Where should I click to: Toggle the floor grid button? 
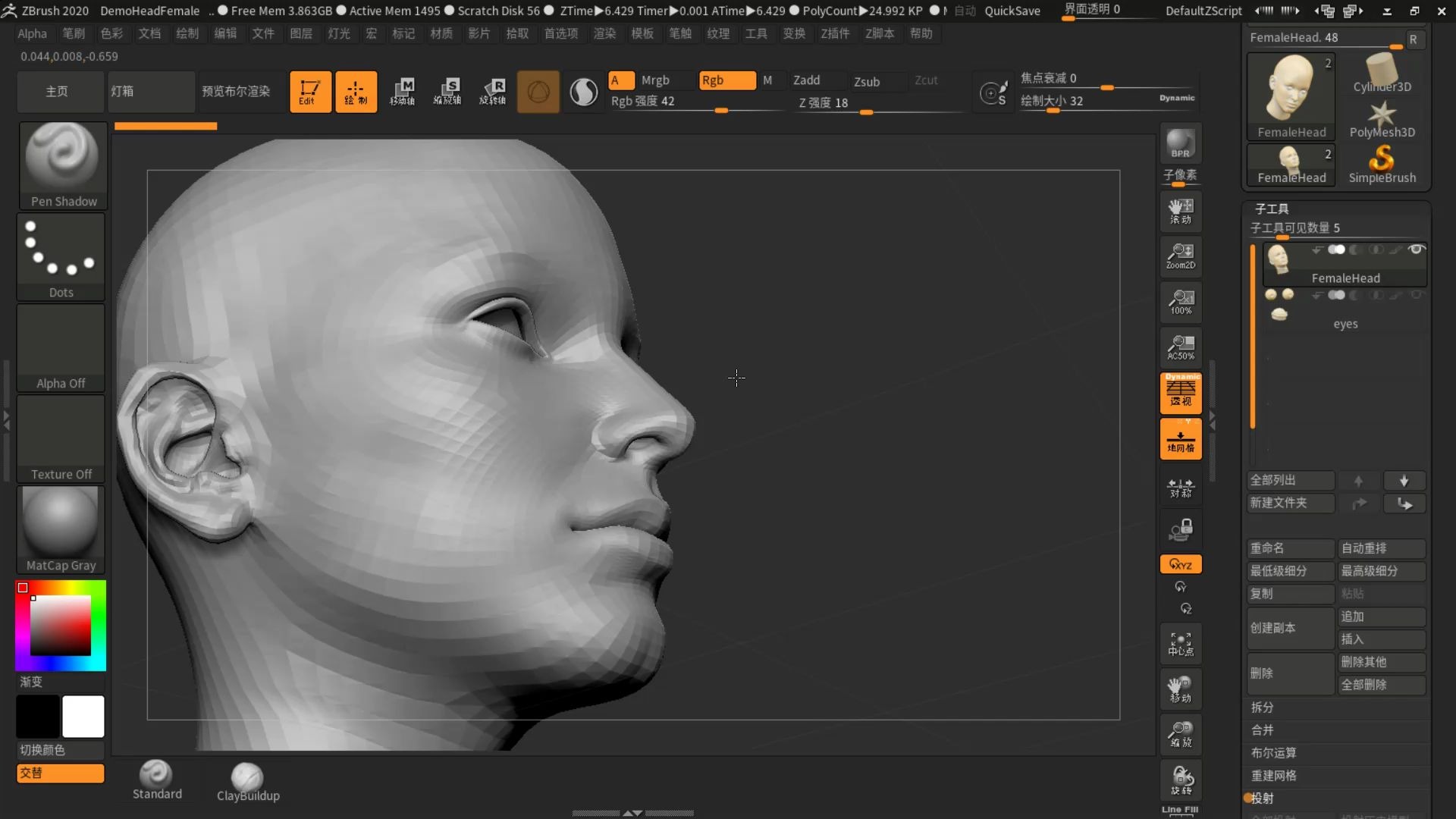click(1180, 439)
